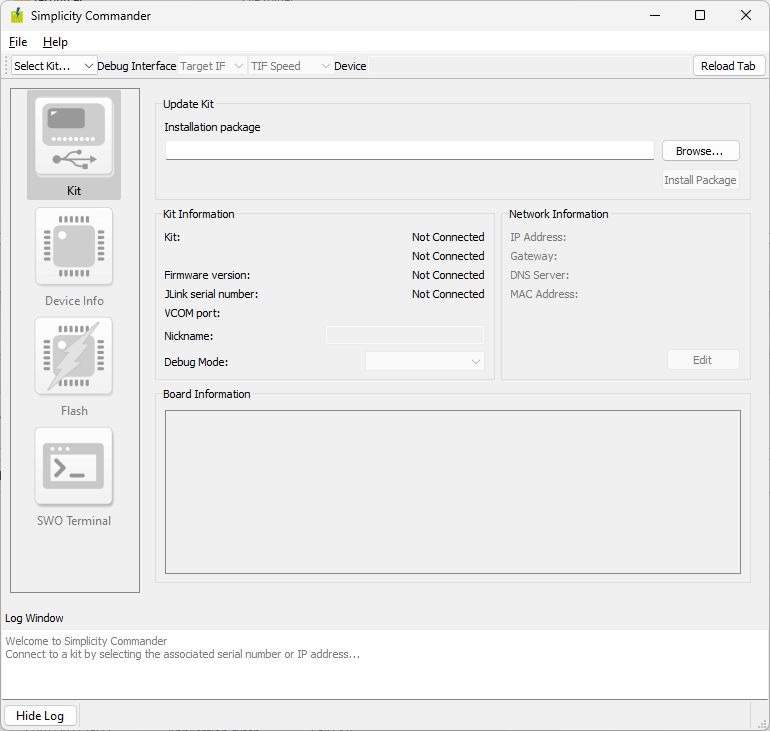Click the Browse button
This screenshot has height=731, width=770.
(x=700, y=151)
